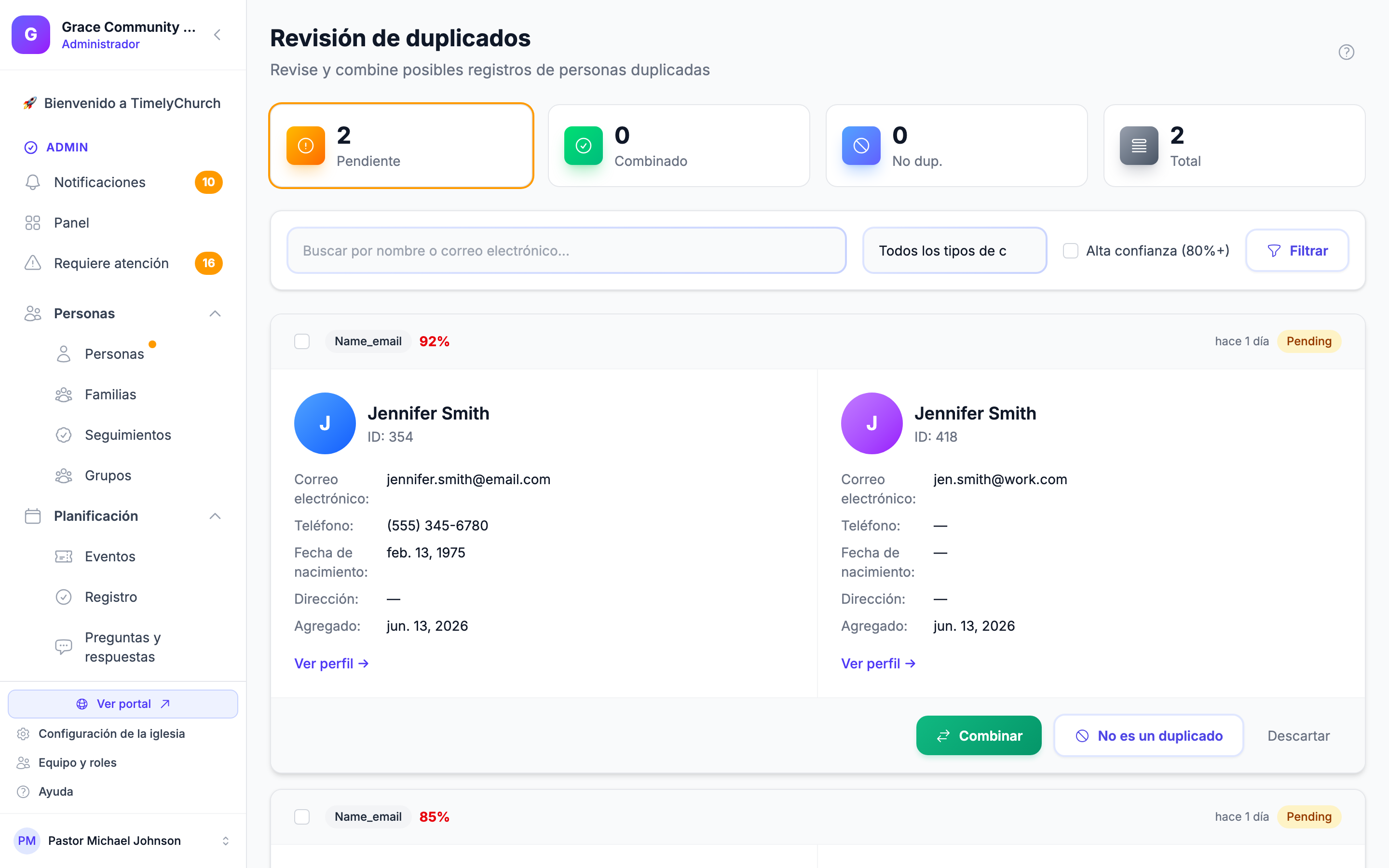This screenshot has width=1389, height=868.
Task: Click the Name_email tag on the 85% card
Action: [368, 817]
